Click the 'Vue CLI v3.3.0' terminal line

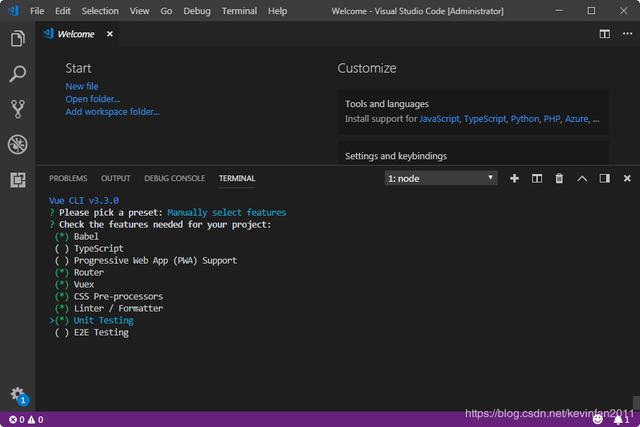(84, 200)
